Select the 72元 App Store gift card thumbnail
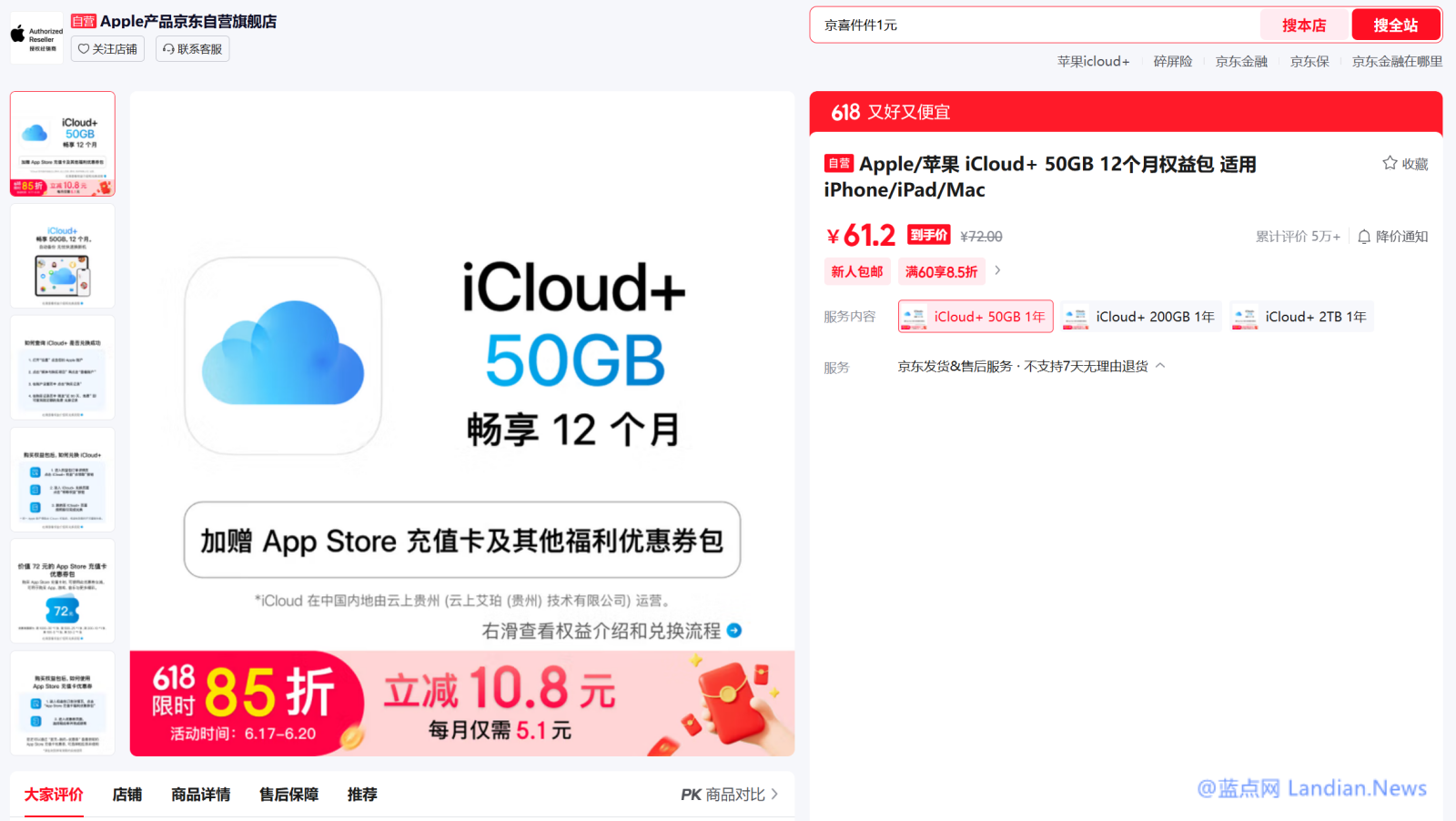 tap(63, 592)
